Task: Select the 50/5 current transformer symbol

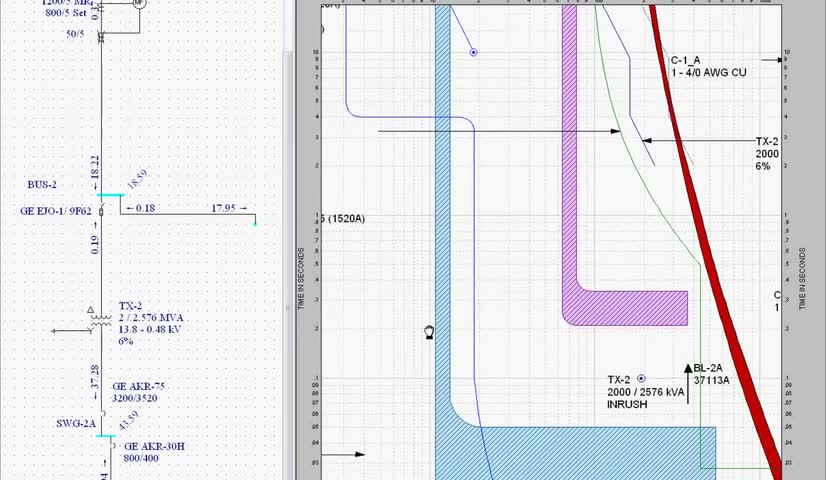Action: pos(101,36)
